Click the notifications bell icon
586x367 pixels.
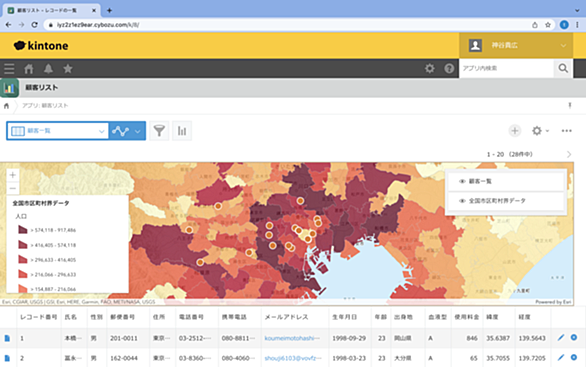48,68
